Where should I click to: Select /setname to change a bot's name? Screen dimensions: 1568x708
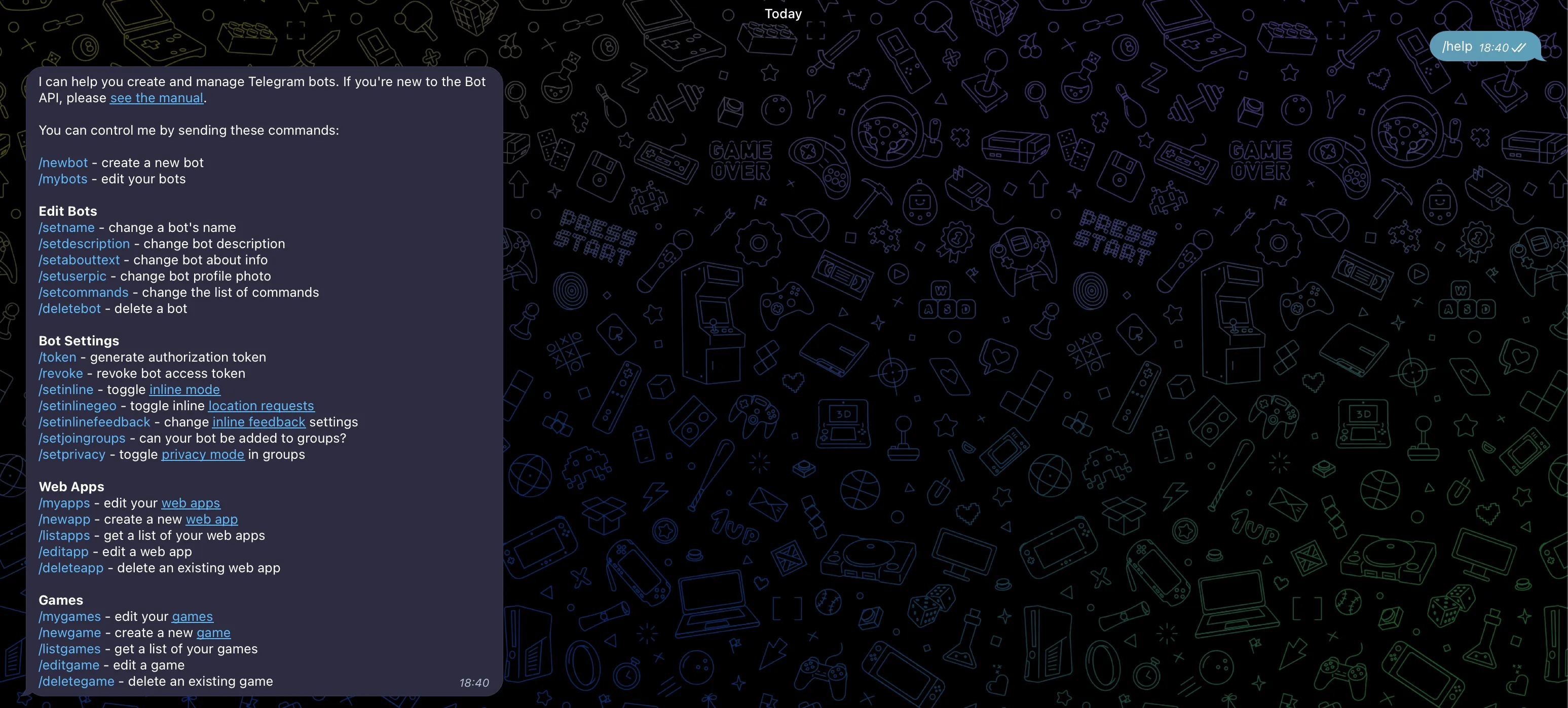66,227
